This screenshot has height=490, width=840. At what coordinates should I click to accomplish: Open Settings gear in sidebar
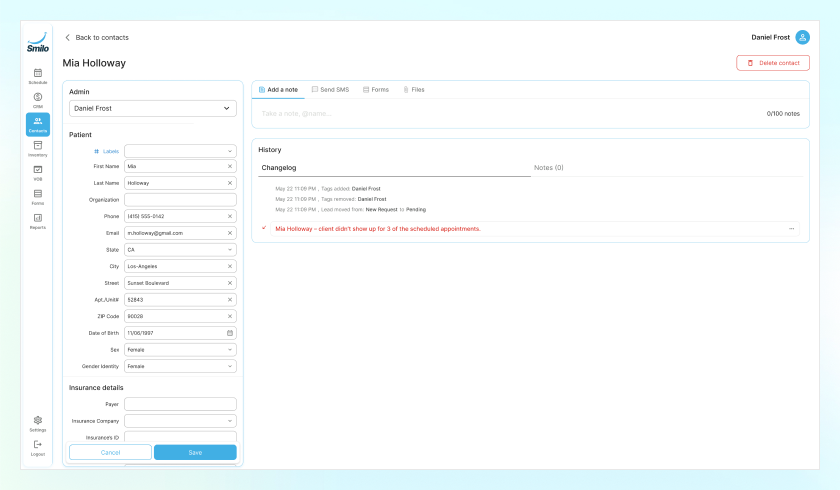coord(38,423)
